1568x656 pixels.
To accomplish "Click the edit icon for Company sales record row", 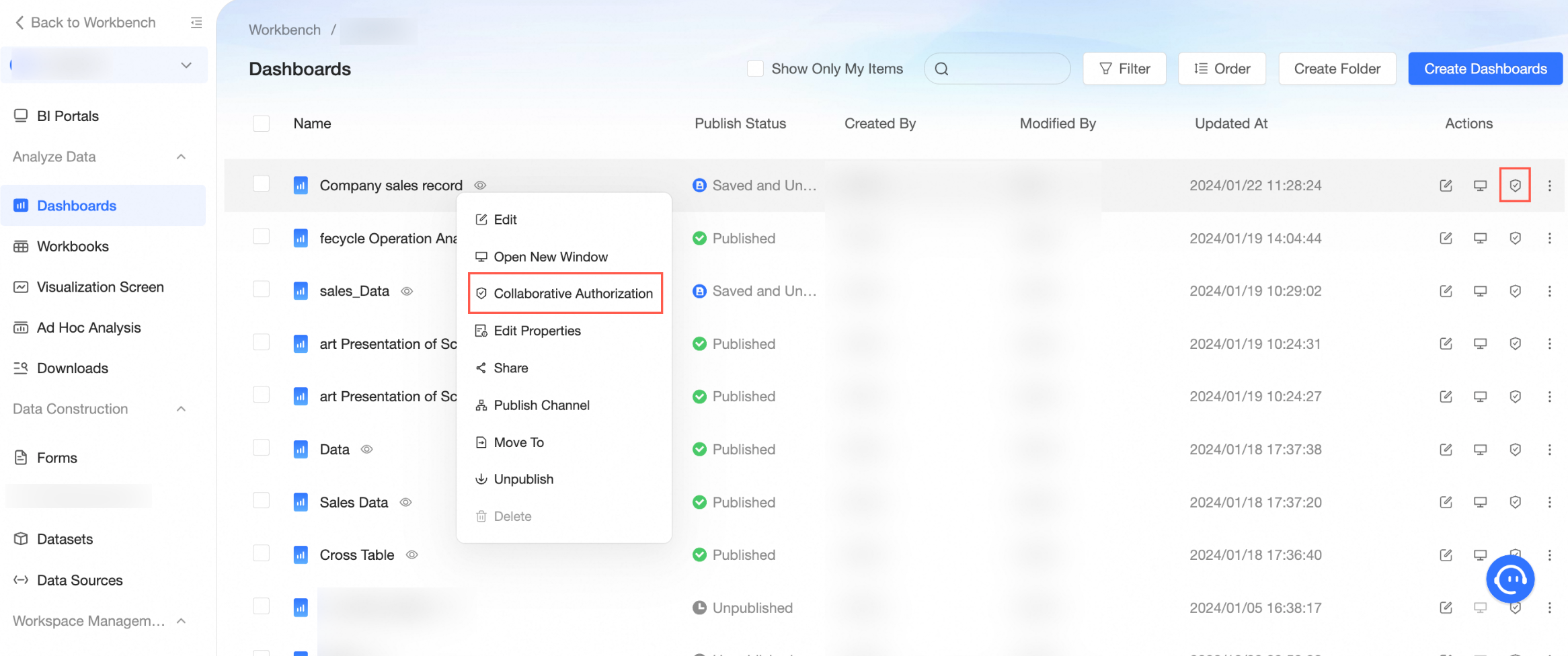I will coord(1446,186).
